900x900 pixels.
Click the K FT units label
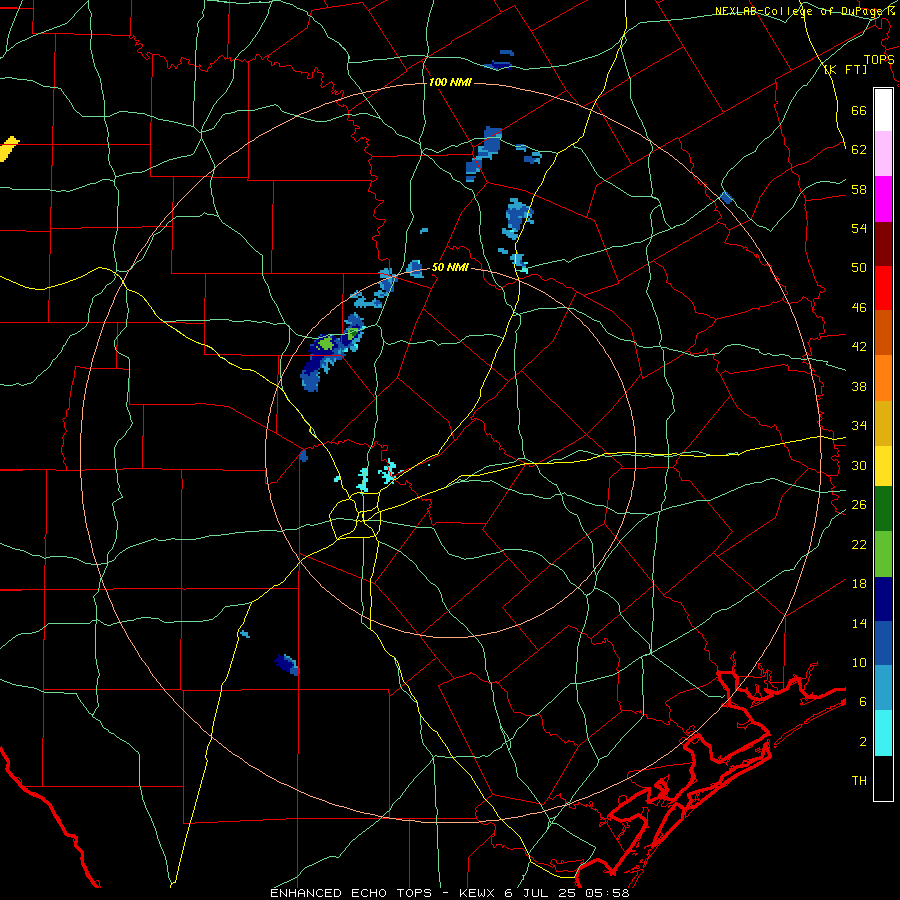[845, 70]
